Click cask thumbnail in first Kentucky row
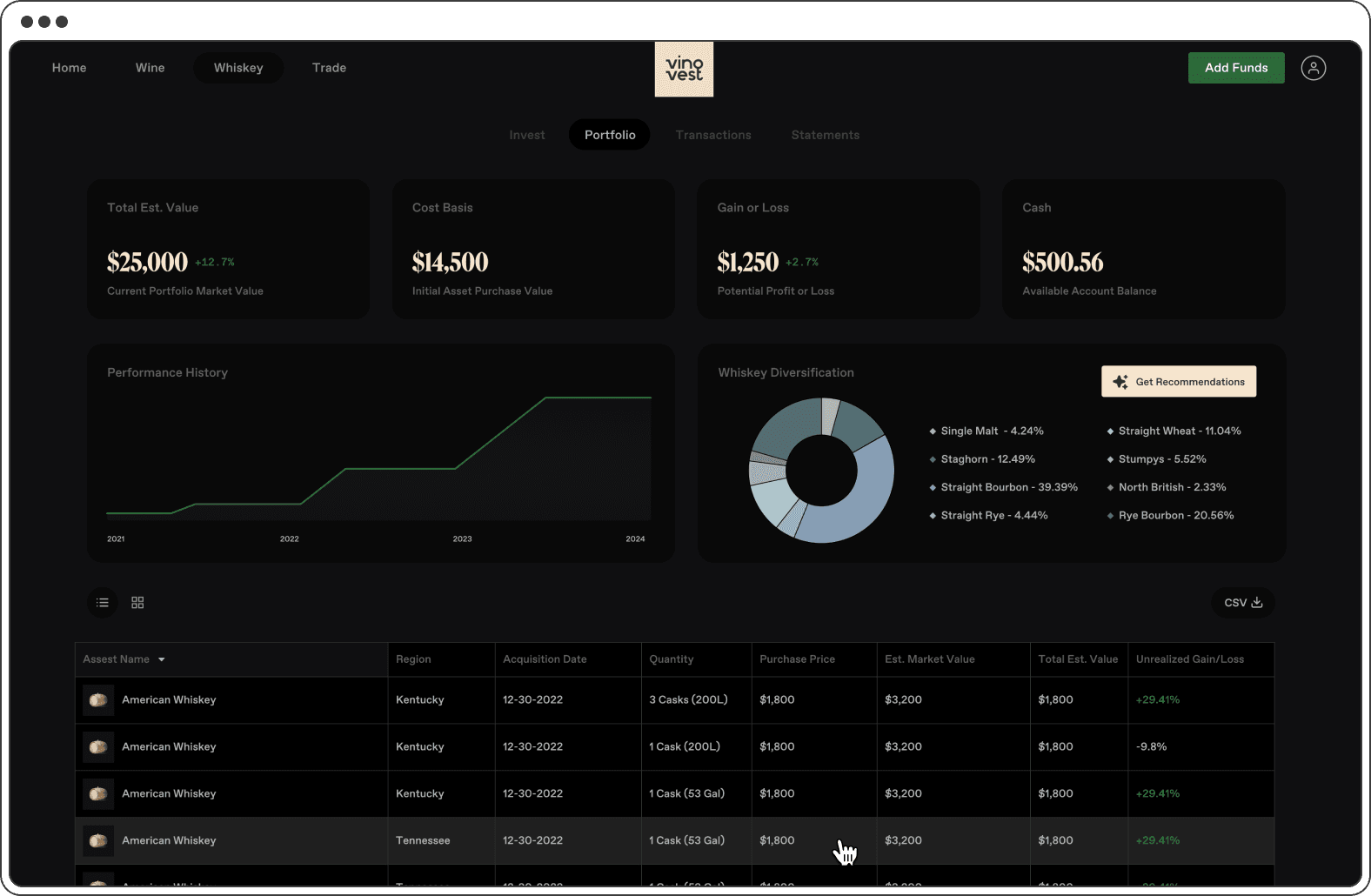This screenshot has width=1371, height=896. (x=98, y=700)
